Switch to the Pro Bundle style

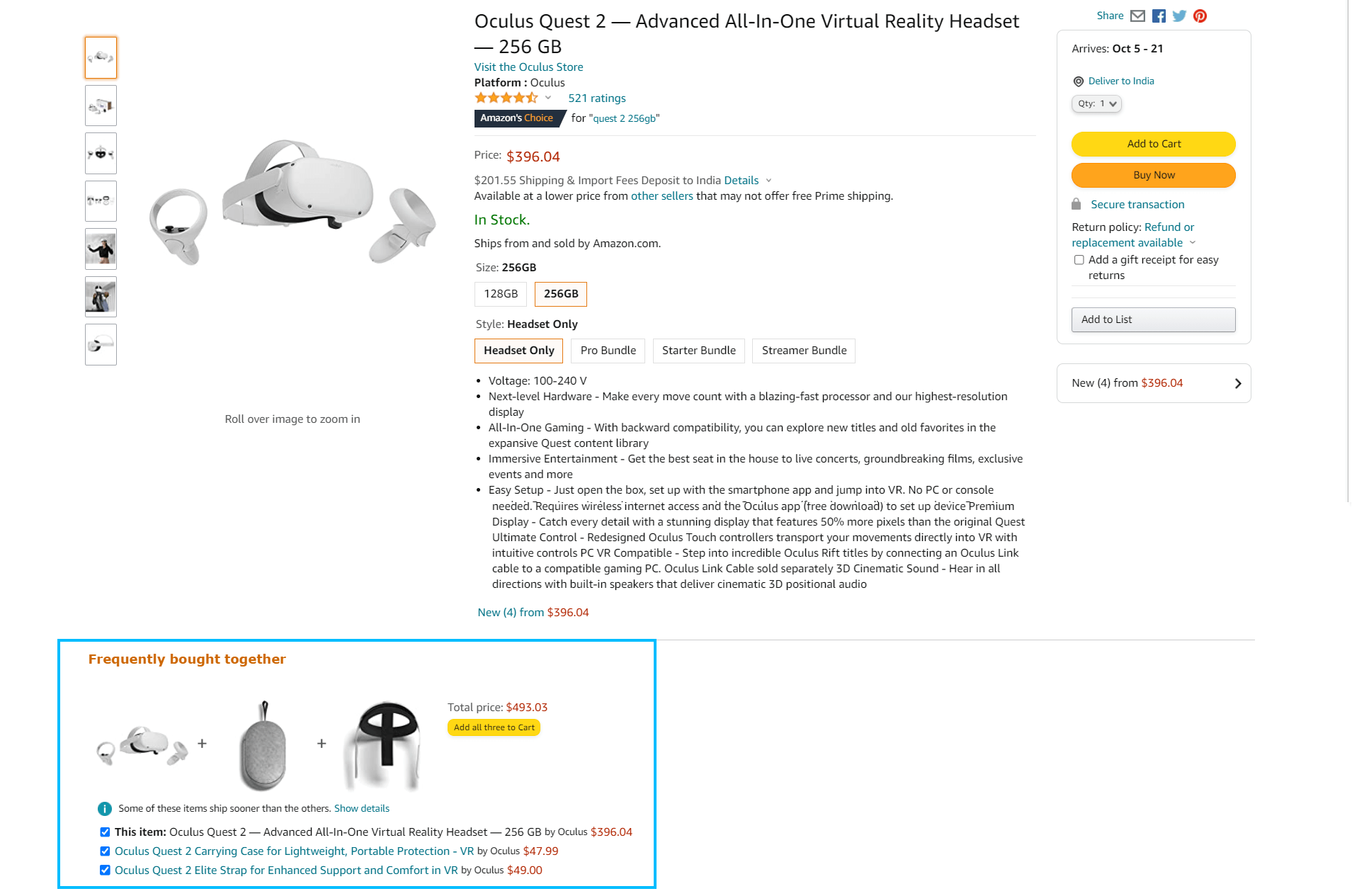pyautogui.click(x=607, y=350)
